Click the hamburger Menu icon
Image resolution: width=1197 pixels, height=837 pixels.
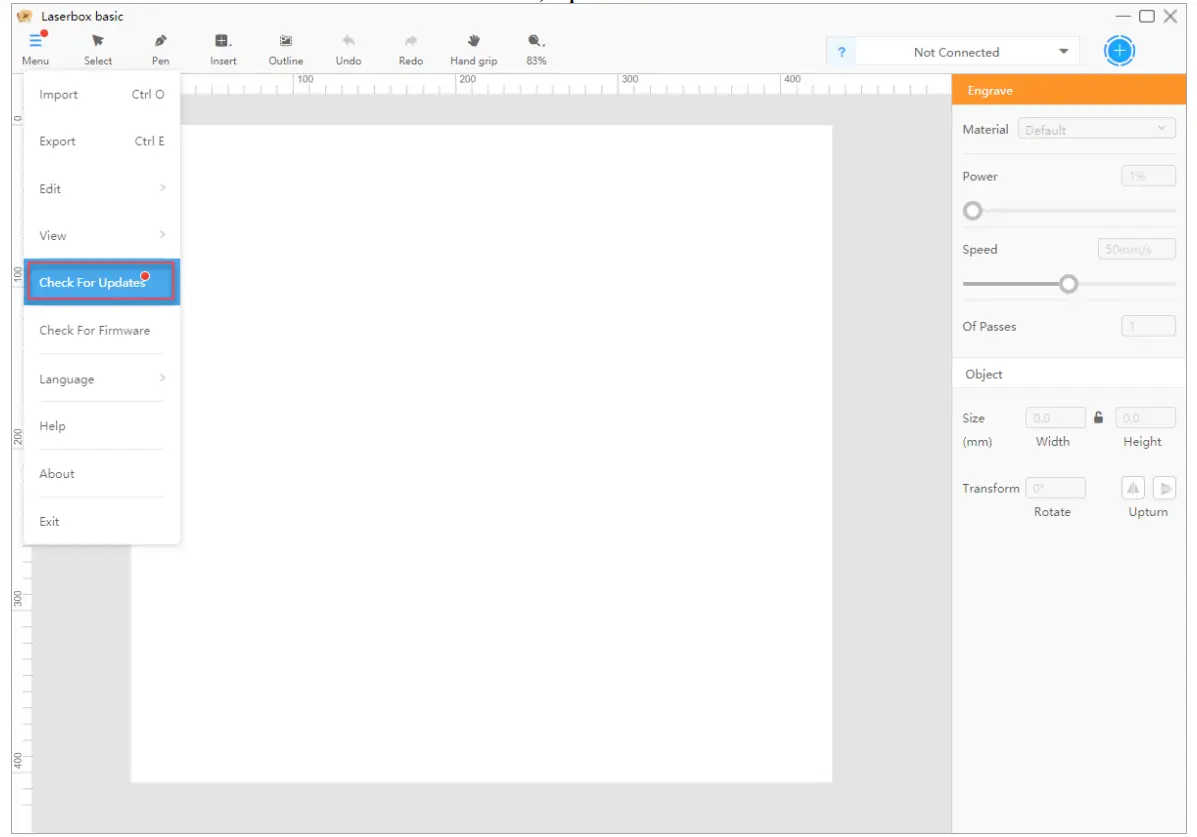coord(36,42)
